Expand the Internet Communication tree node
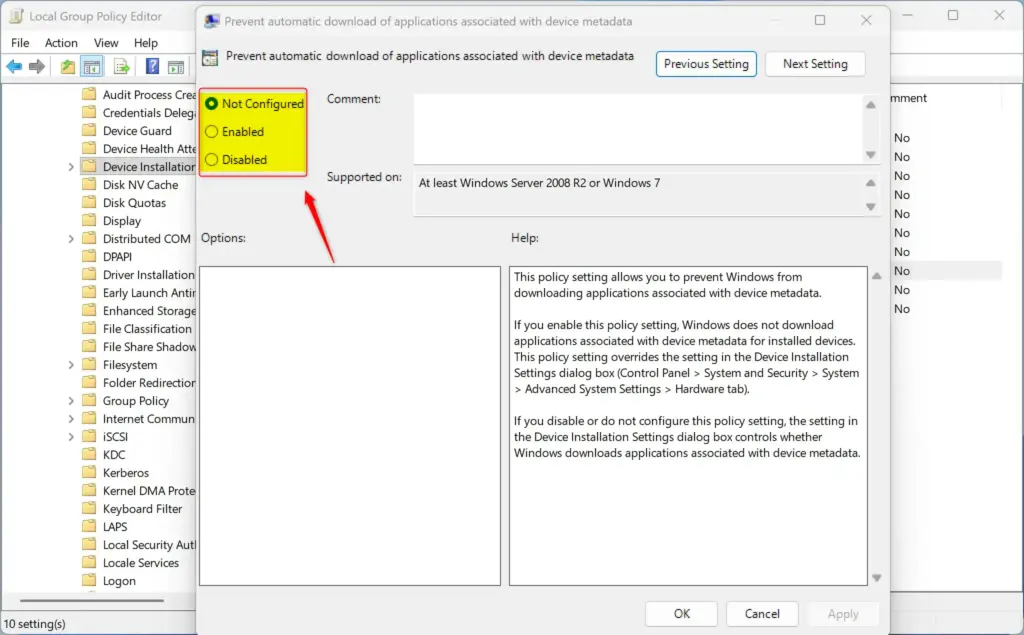Image resolution: width=1024 pixels, height=635 pixels. pyautogui.click(x=71, y=419)
